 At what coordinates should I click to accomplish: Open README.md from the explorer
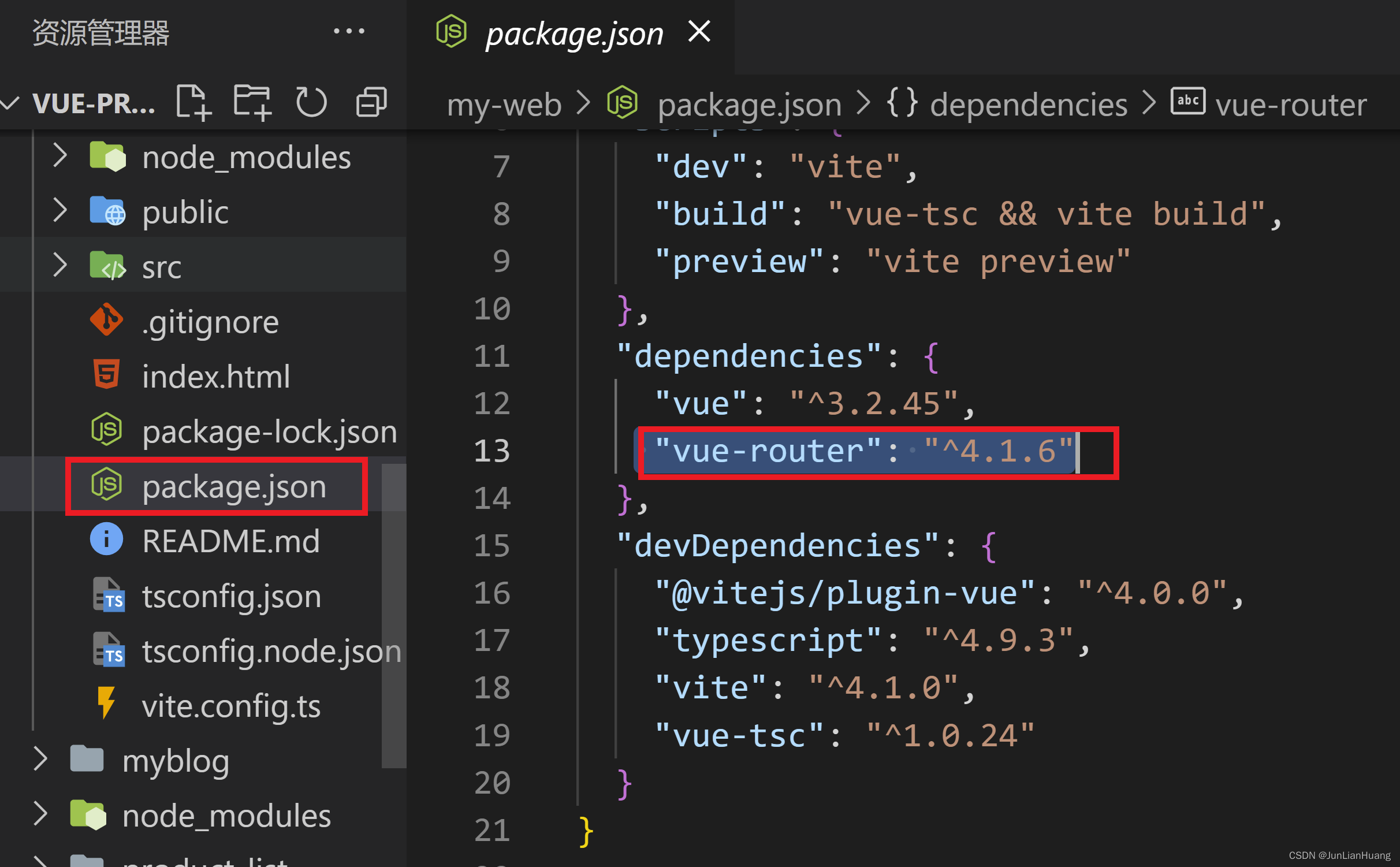231,541
